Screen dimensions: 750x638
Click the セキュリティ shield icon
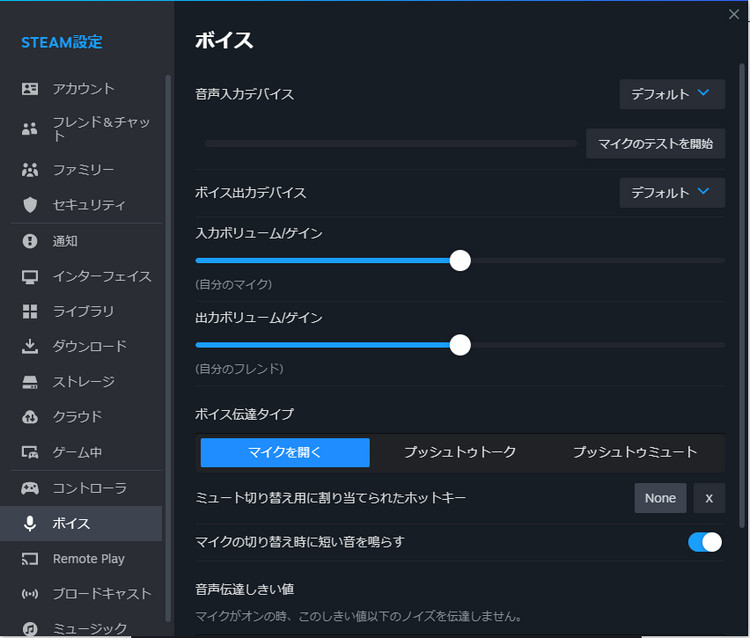tap(30, 205)
